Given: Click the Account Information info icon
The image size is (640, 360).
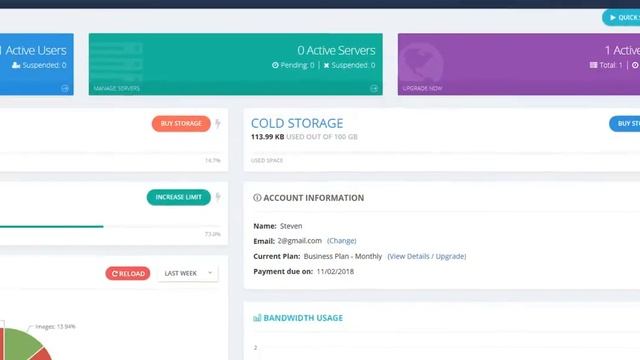Looking at the screenshot, I should [x=257, y=198].
